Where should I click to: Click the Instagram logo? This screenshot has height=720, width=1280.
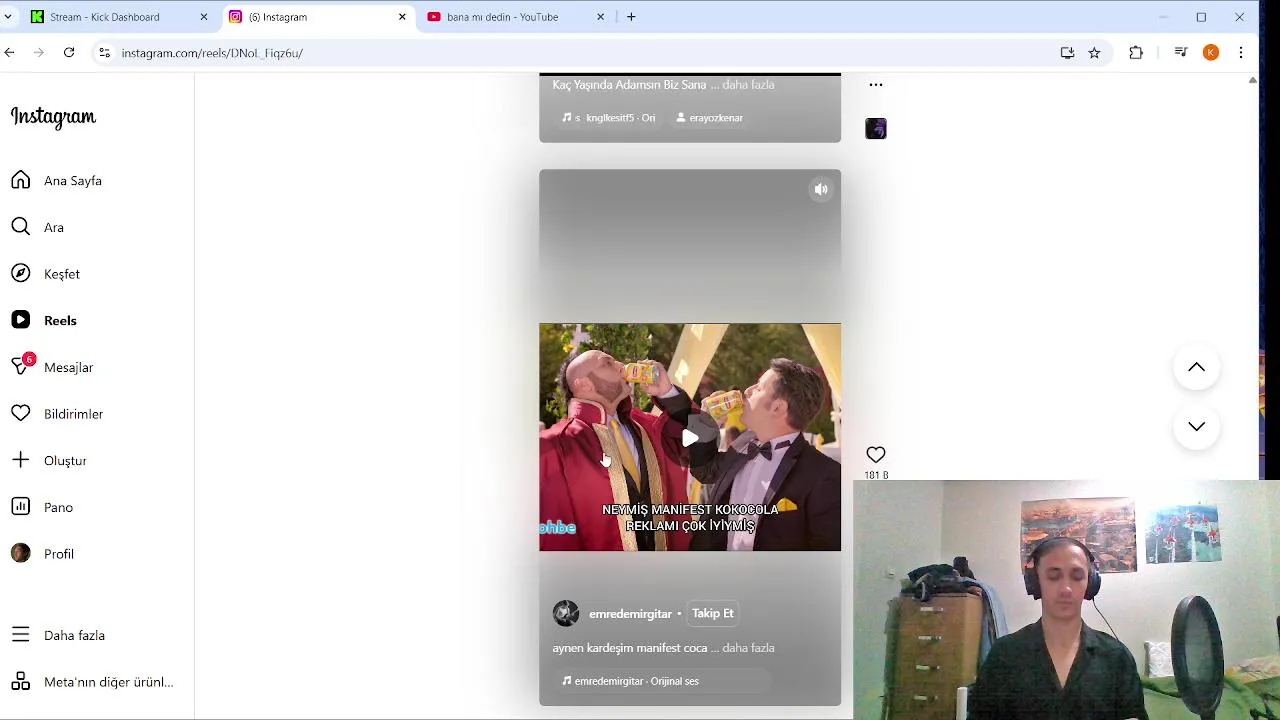click(53, 117)
